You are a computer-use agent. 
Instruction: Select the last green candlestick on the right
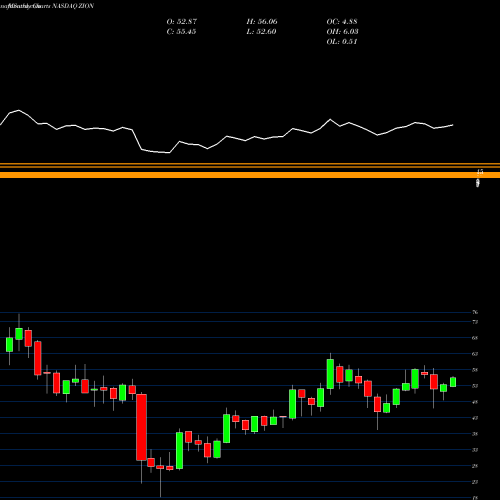pos(453,382)
